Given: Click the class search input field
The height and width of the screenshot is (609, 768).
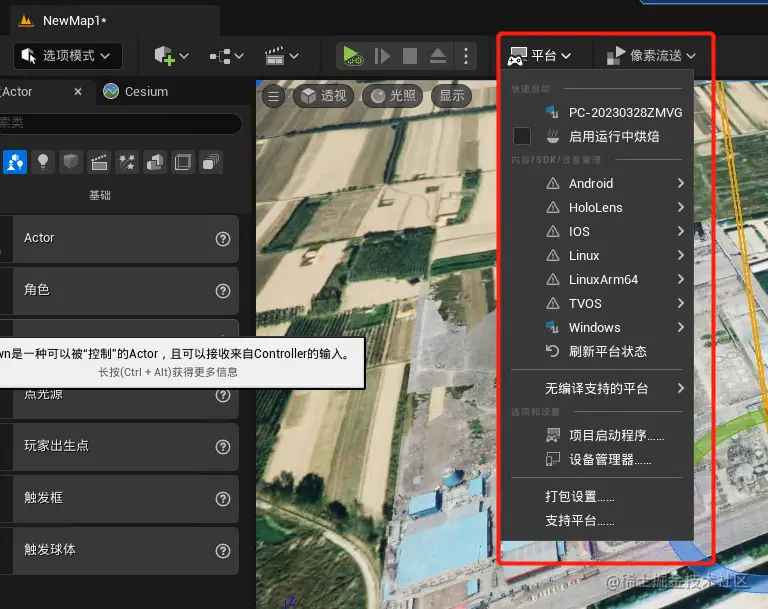Looking at the screenshot, I should [120, 123].
